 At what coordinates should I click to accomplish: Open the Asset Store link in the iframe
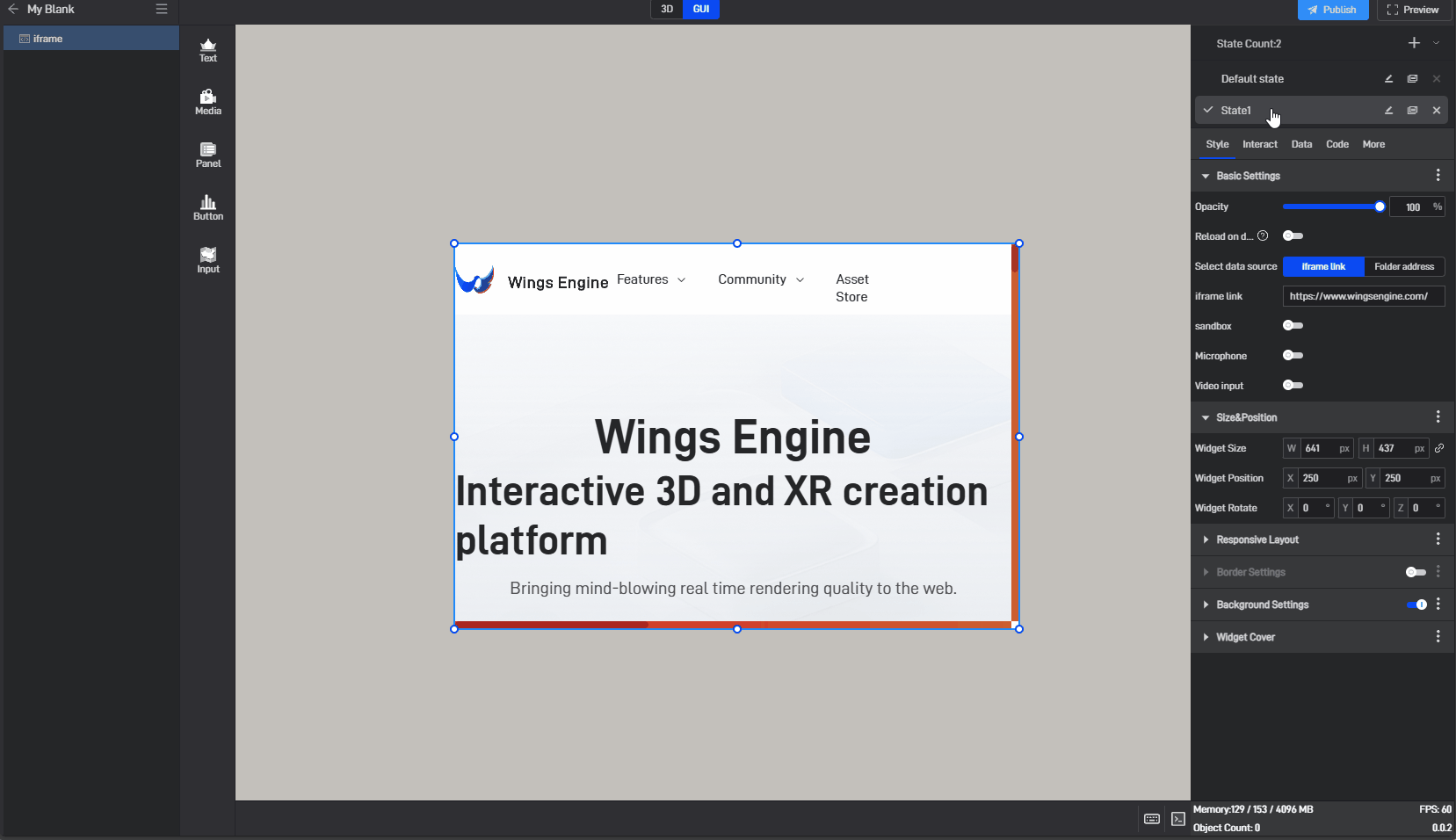852,288
